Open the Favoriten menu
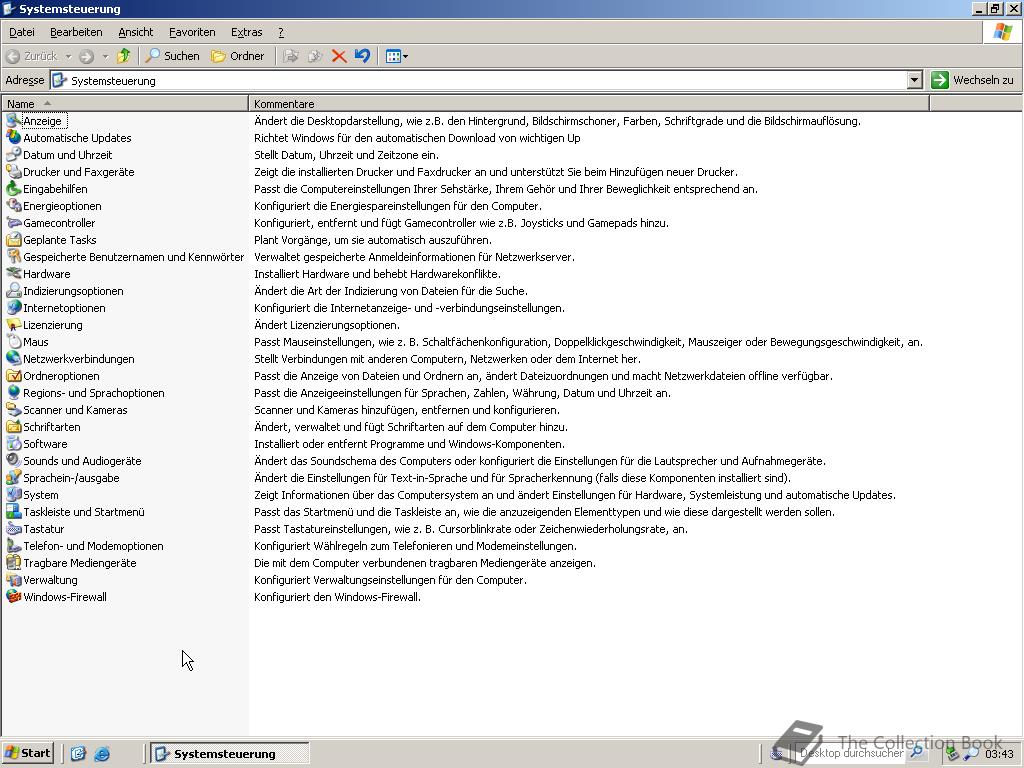This screenshot has height=768, width=1024. point(192,32)
